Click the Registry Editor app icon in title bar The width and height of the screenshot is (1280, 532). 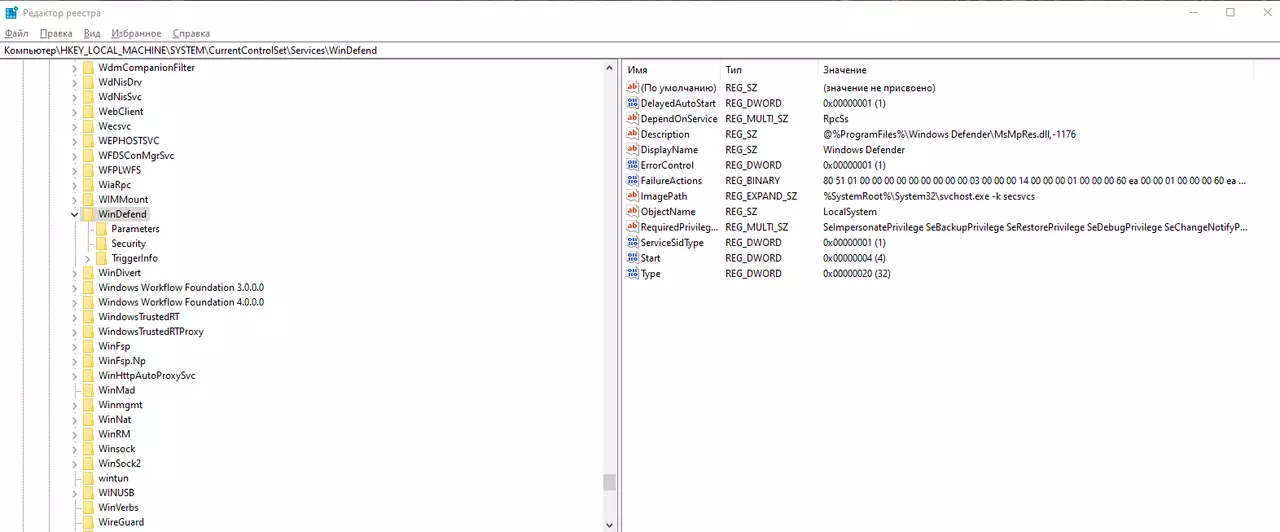point(11,13)
